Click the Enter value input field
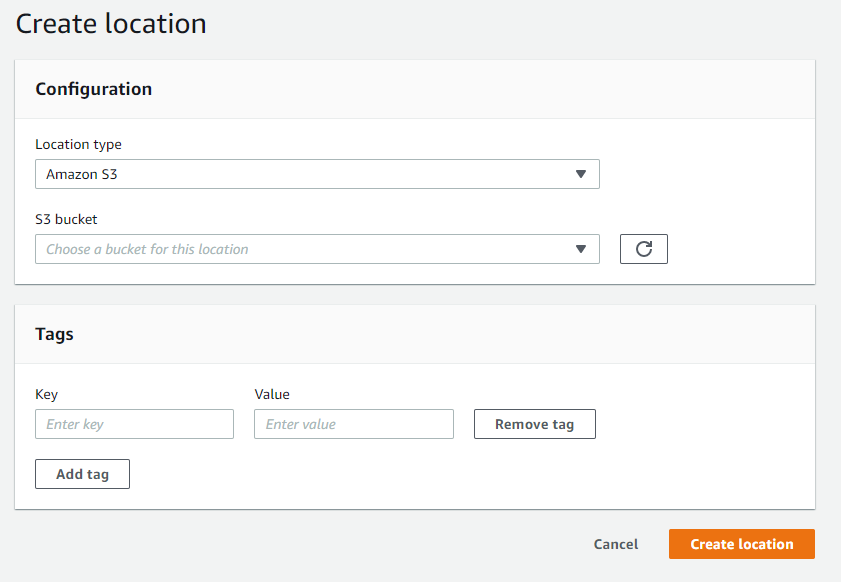This screenshot has height=582, width=841. [x=353, y=423]
